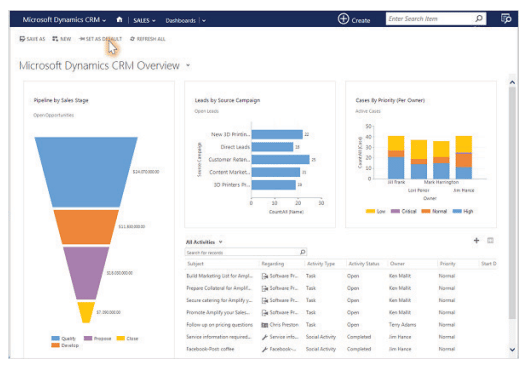
Task: Open Dashboards dropdown arrow
Action: (x=204, y=21)
